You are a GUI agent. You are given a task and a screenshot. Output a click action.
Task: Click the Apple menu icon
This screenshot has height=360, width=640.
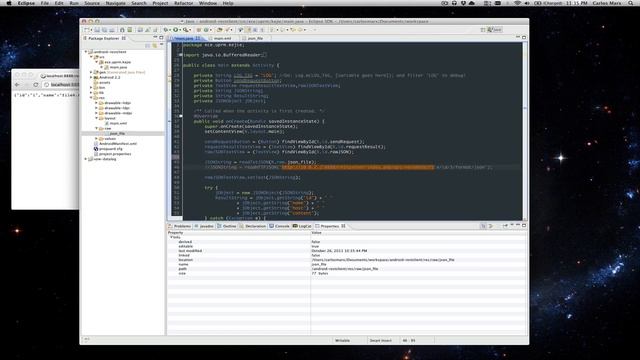coord(9,3)
